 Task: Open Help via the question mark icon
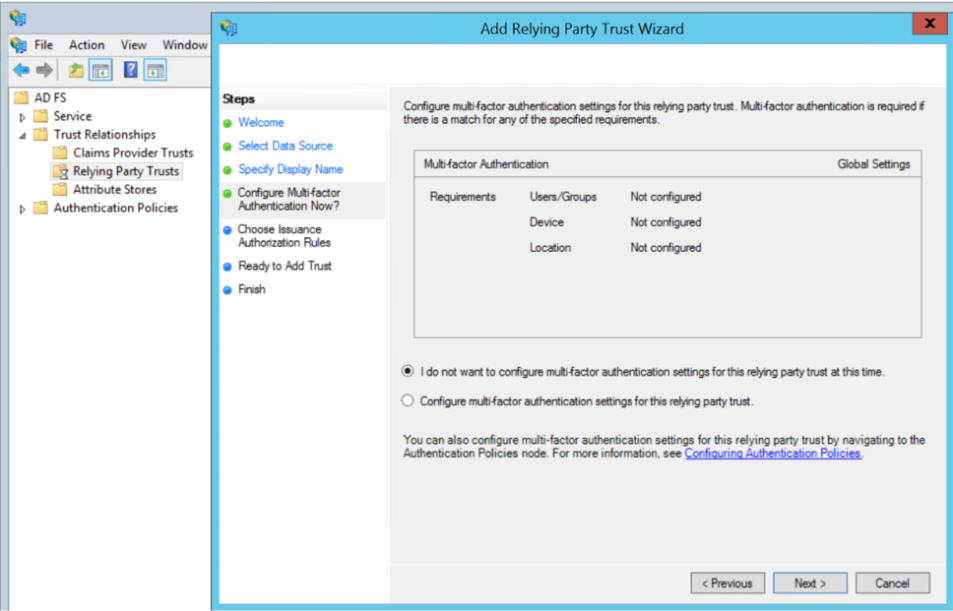click(130, 70)
